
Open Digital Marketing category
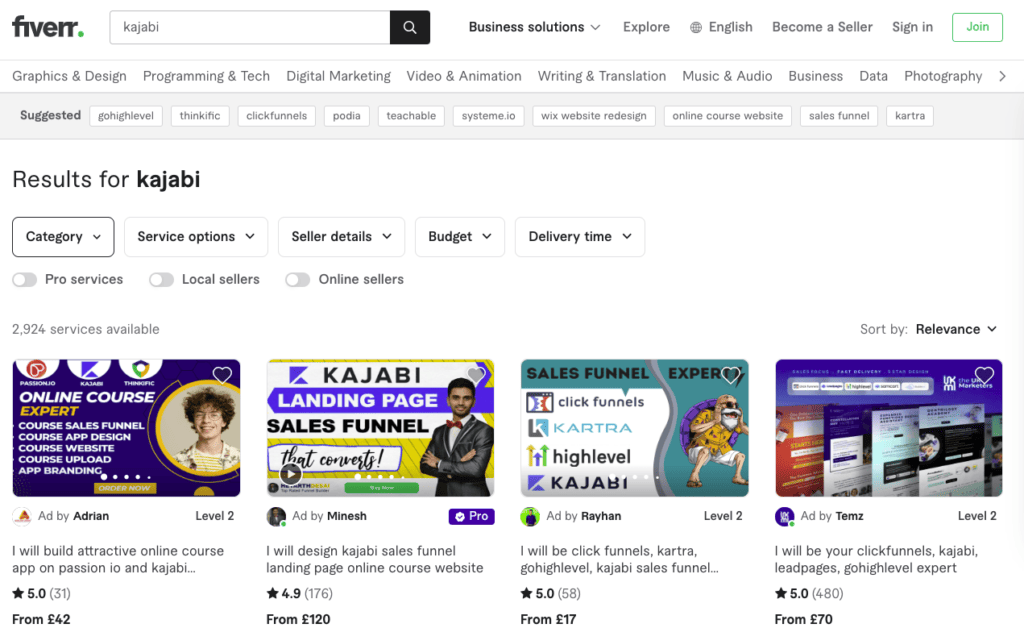point(338,76)
